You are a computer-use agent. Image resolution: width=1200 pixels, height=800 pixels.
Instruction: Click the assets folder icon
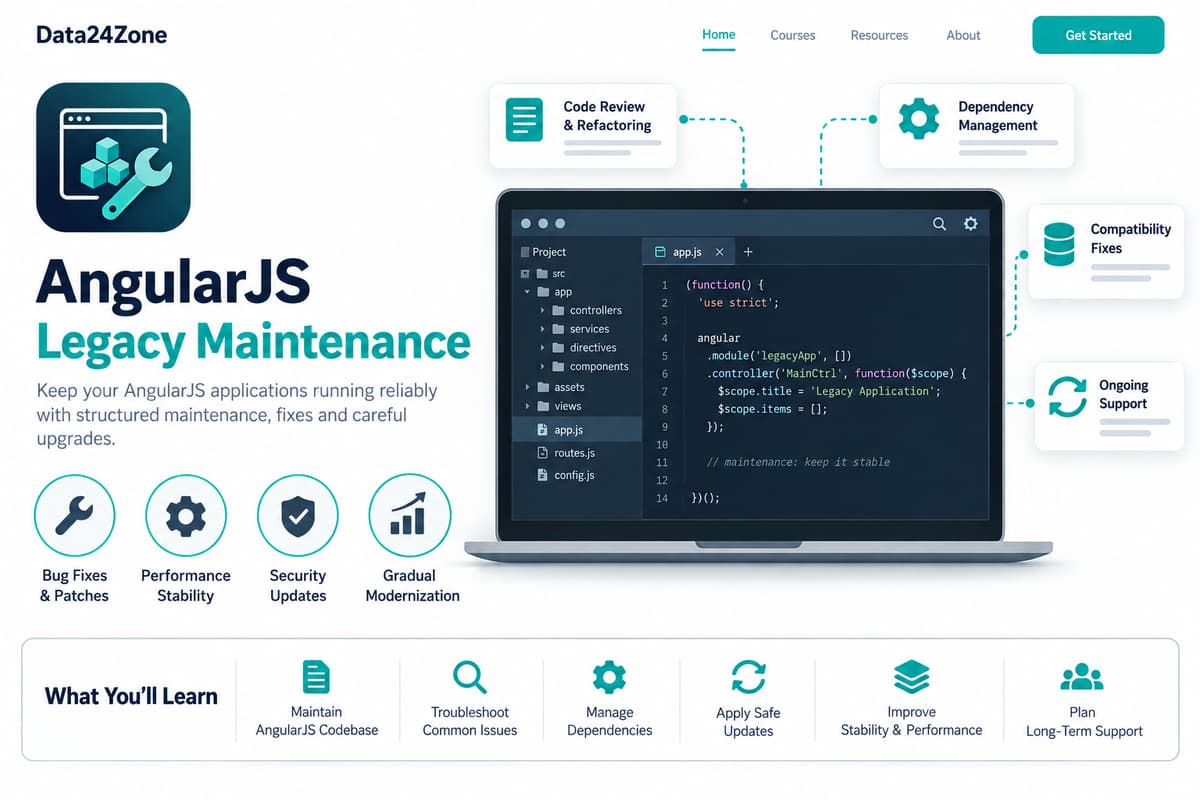(543, 387)
